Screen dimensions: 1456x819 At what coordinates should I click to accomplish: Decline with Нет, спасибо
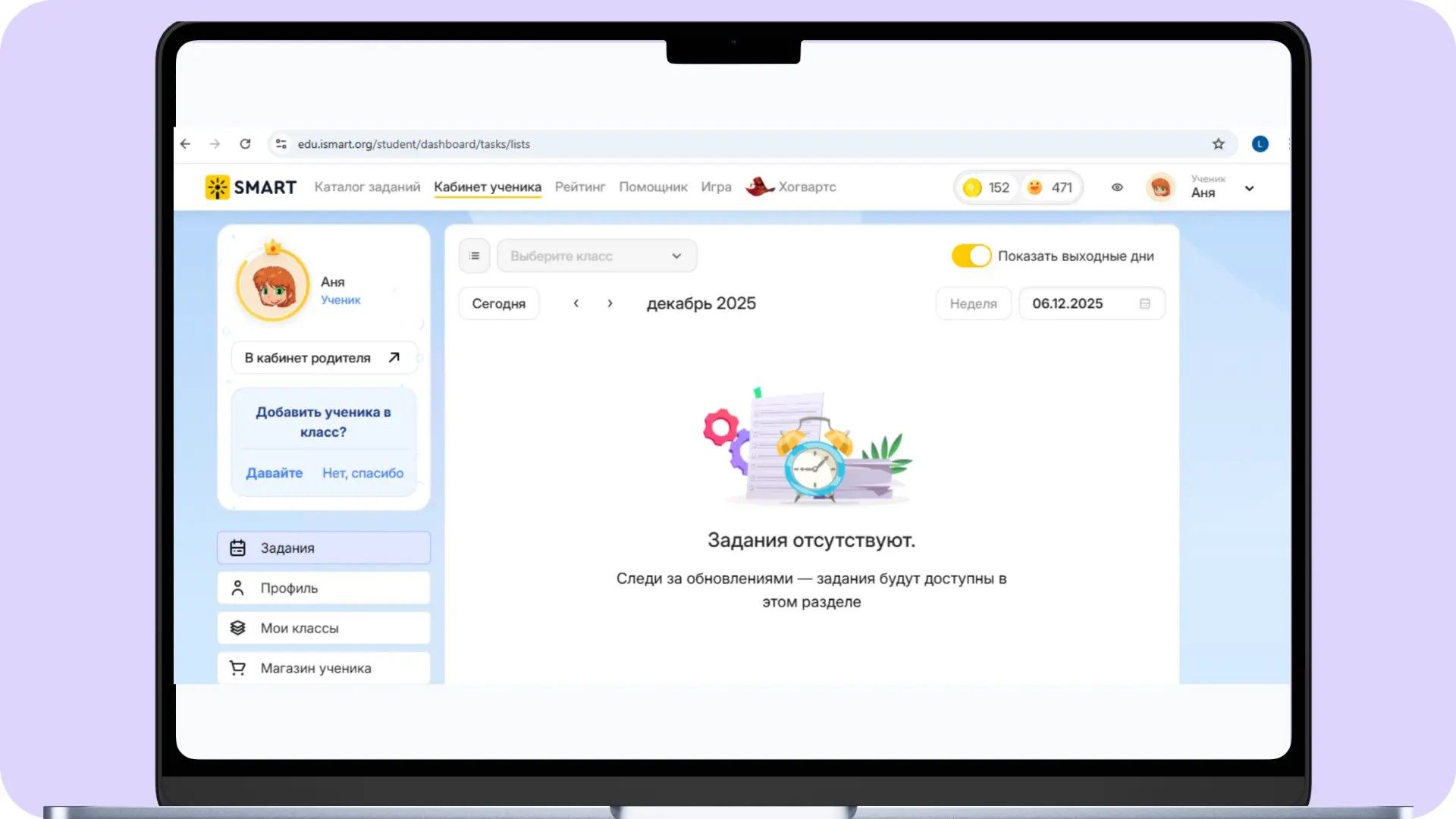click(362, 473)
